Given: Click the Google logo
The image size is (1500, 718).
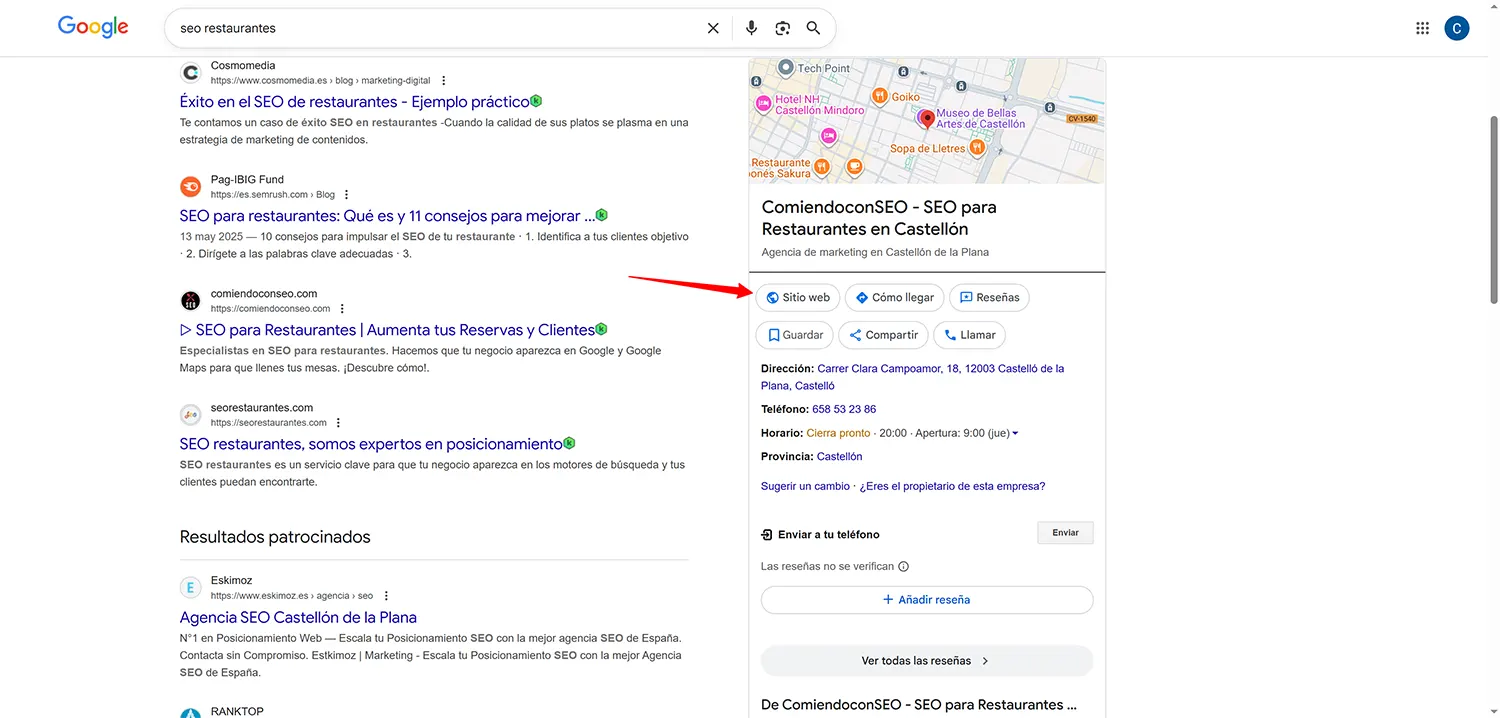Looking at the screenshot, I should 93,28.
